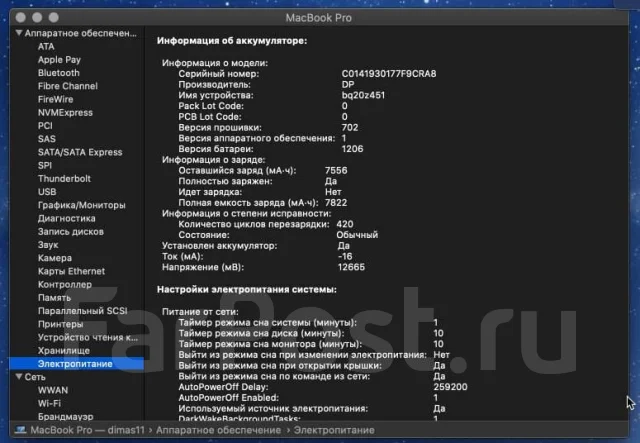The image size is (640, 443).
Task: Click full charge capacity value 7822
Action: 336,203
